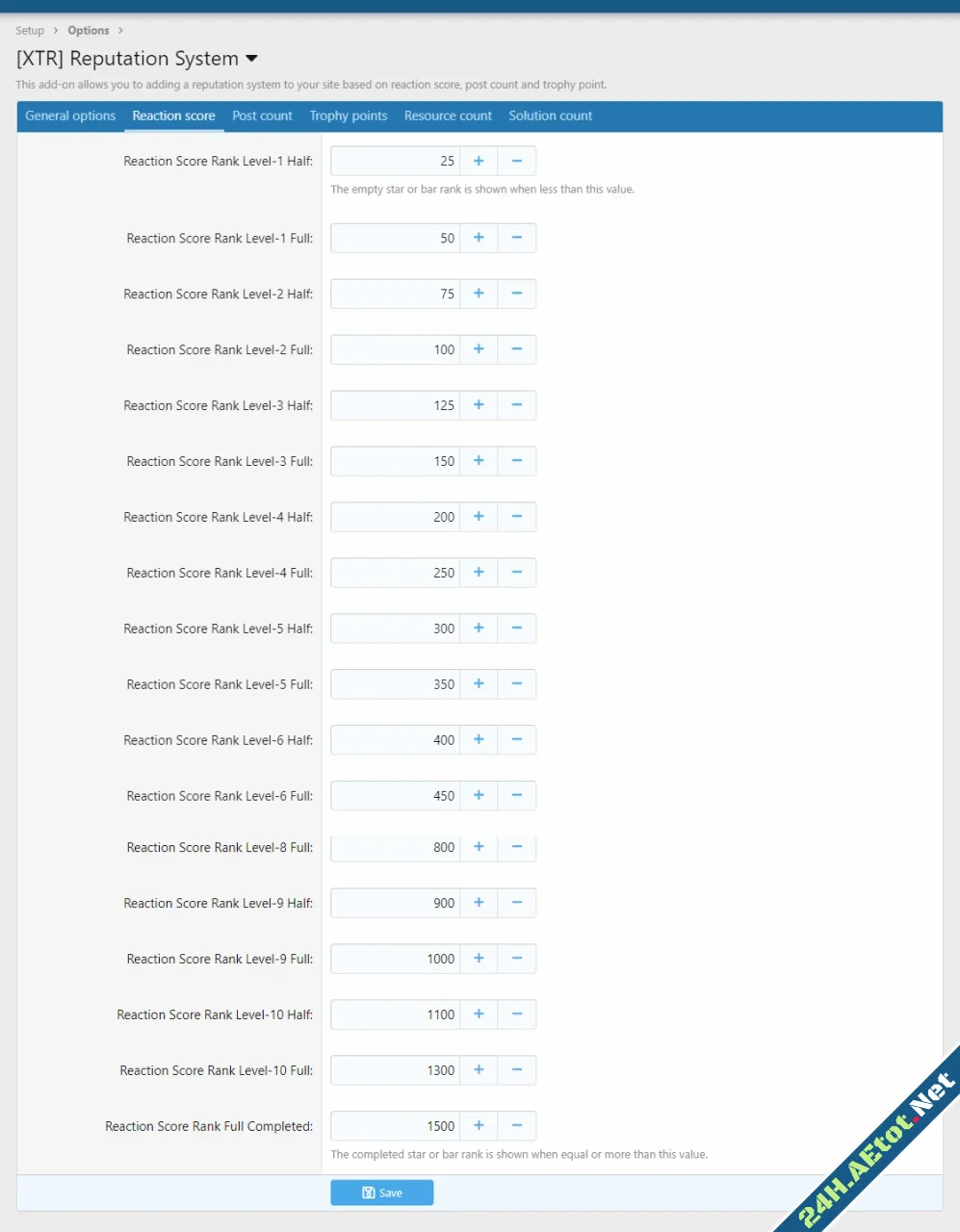Open the Reputation System title dropdown
960x1232 pixels.
pyautogui.click(x=252, y=59)
